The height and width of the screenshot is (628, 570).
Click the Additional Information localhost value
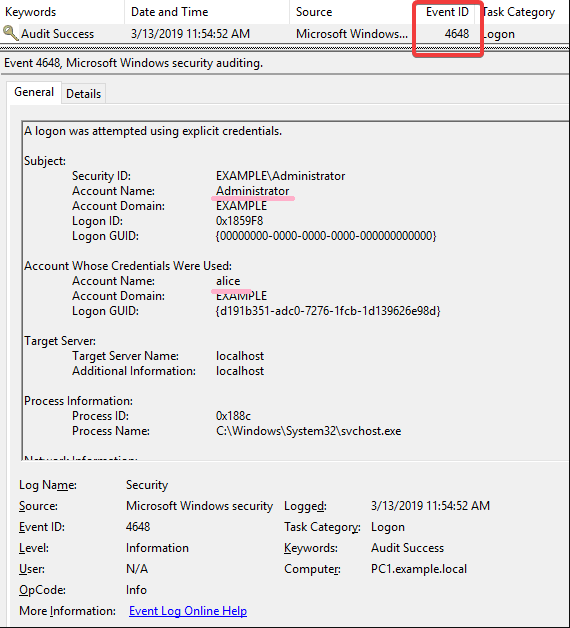pos(240,371)
